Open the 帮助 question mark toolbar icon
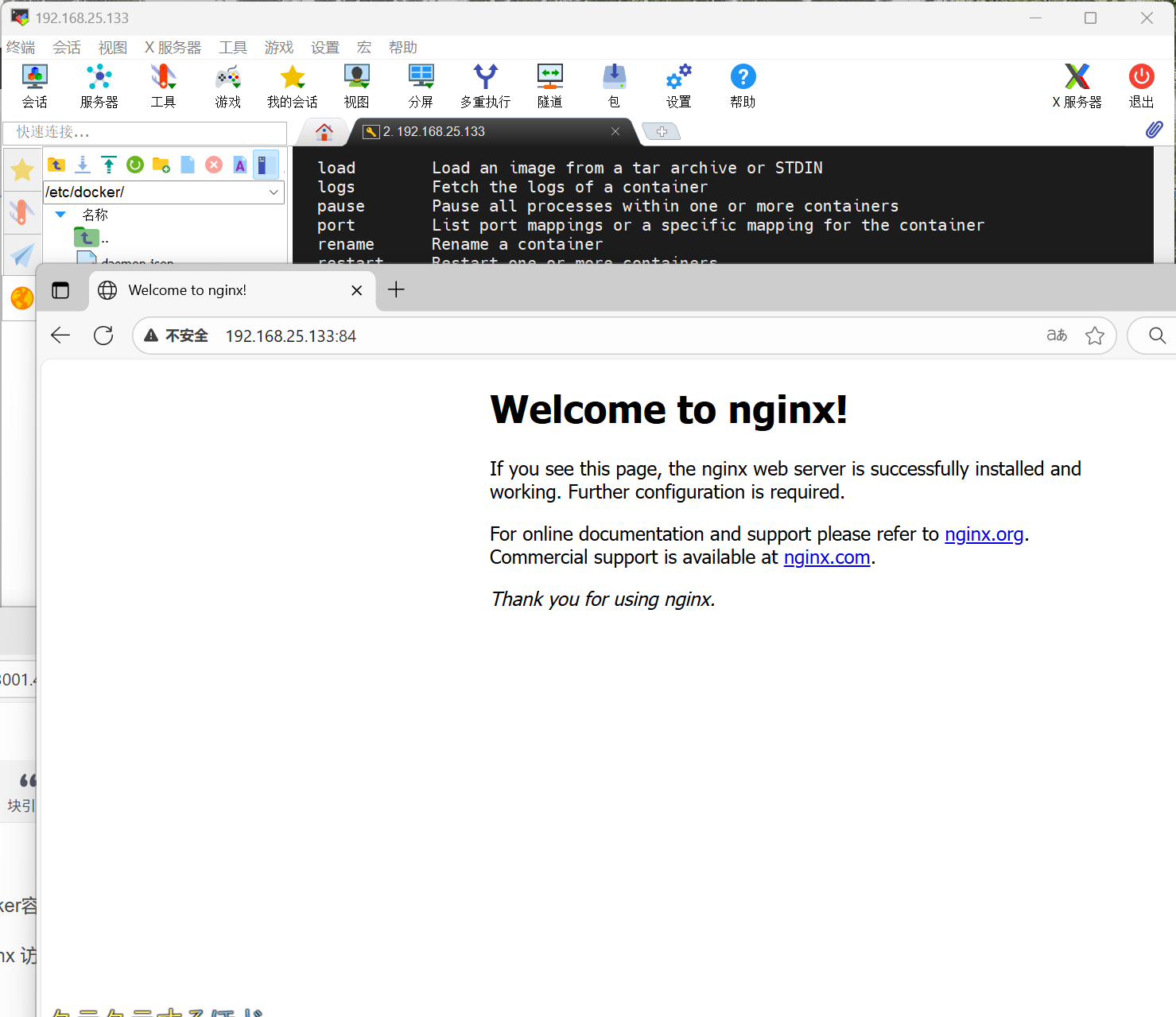Image resolution: width=1176 pixels, height=1017 pixels. point(743,86)
